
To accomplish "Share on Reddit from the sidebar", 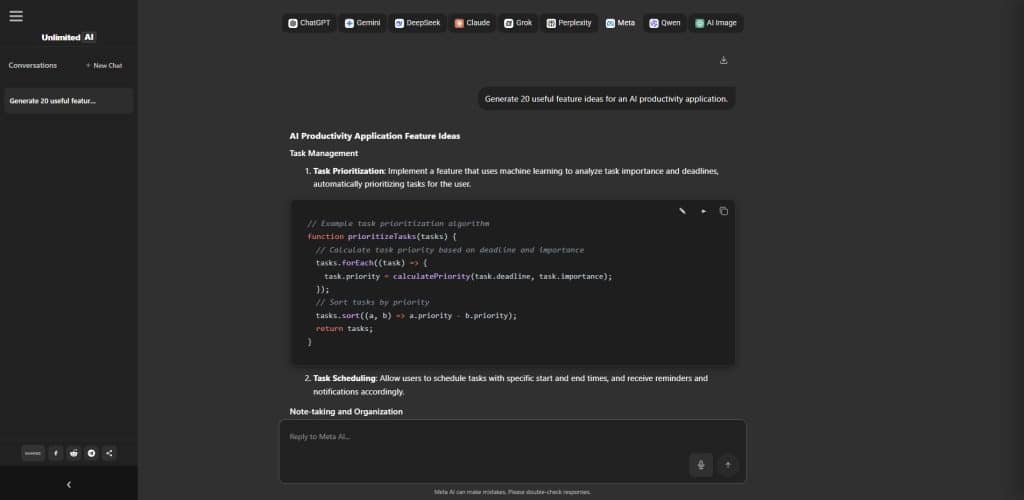I will point(74,453).
